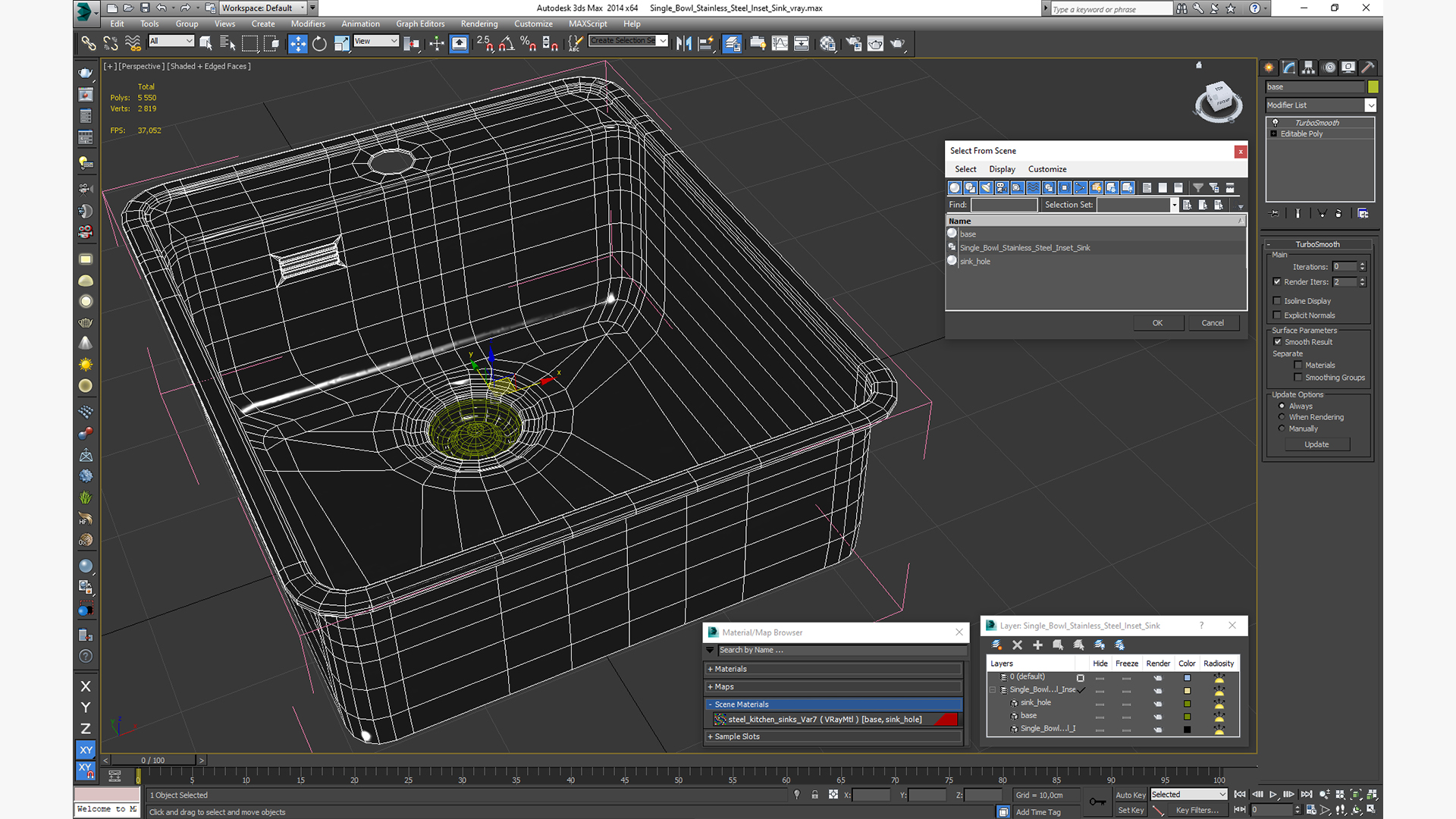1456x819 pixels.
Task: Open Create Selection Set dropdown
Action: point(629,41)
